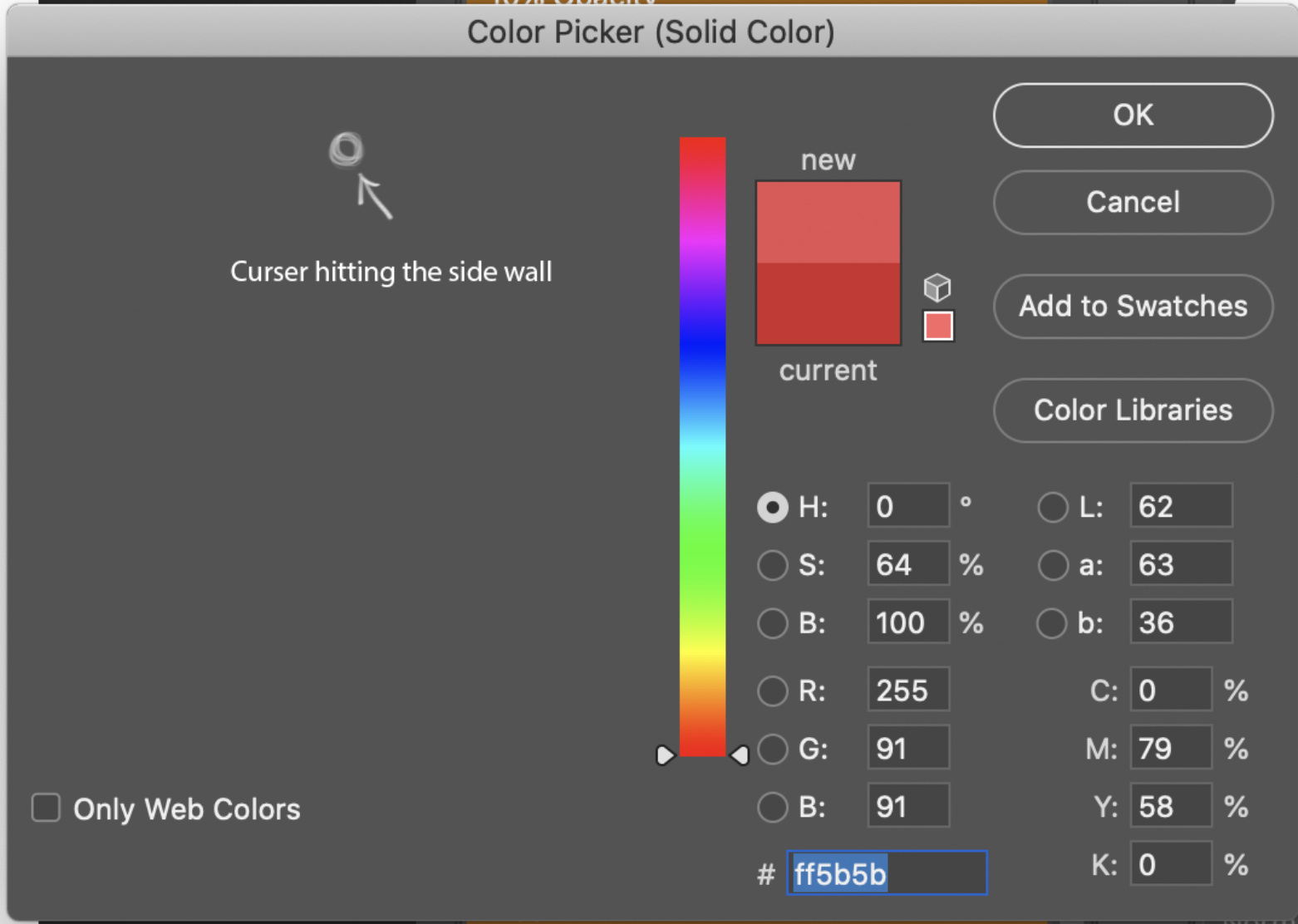
Task: Click the left hue slider arrow
Action: [665, 754]
